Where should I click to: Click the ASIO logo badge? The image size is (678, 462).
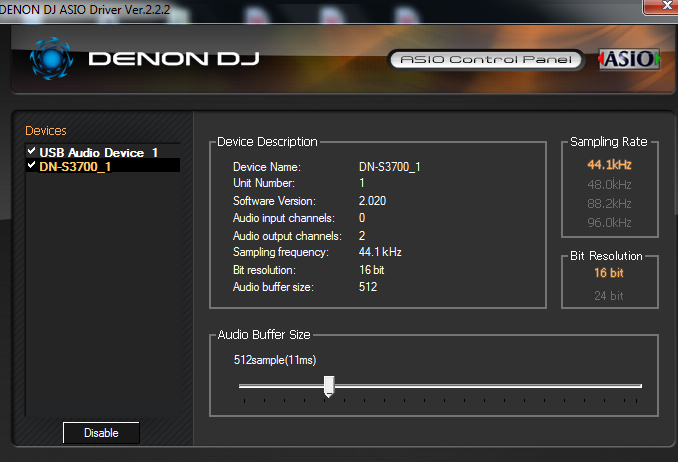point(629,59)
